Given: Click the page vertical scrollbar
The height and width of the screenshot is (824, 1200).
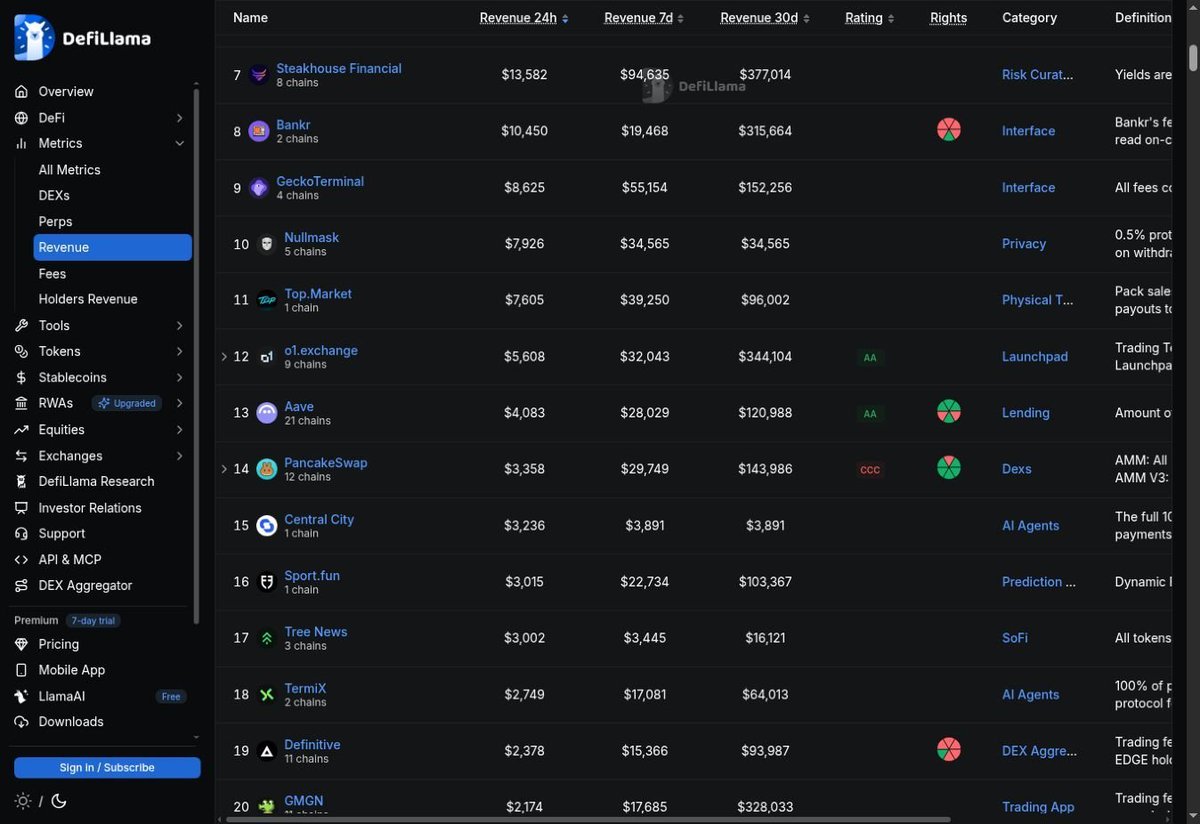Looking at the screenshot, I should [1192, 57].
